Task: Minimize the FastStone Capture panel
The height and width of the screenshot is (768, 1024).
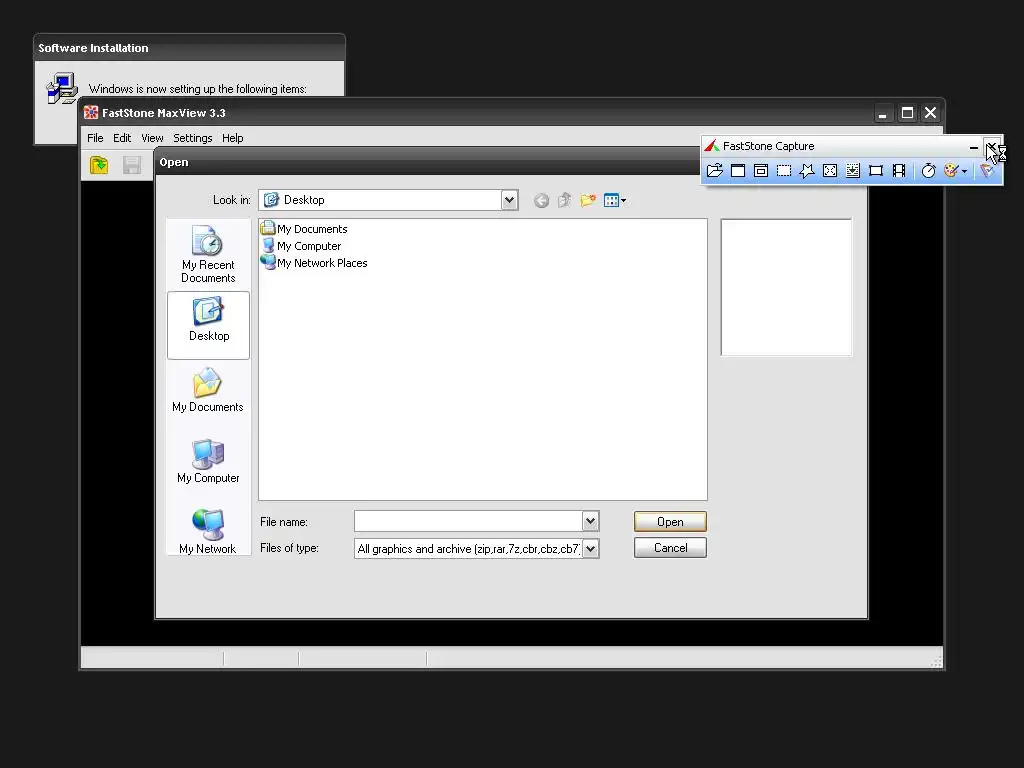Action: click(974, 147)
